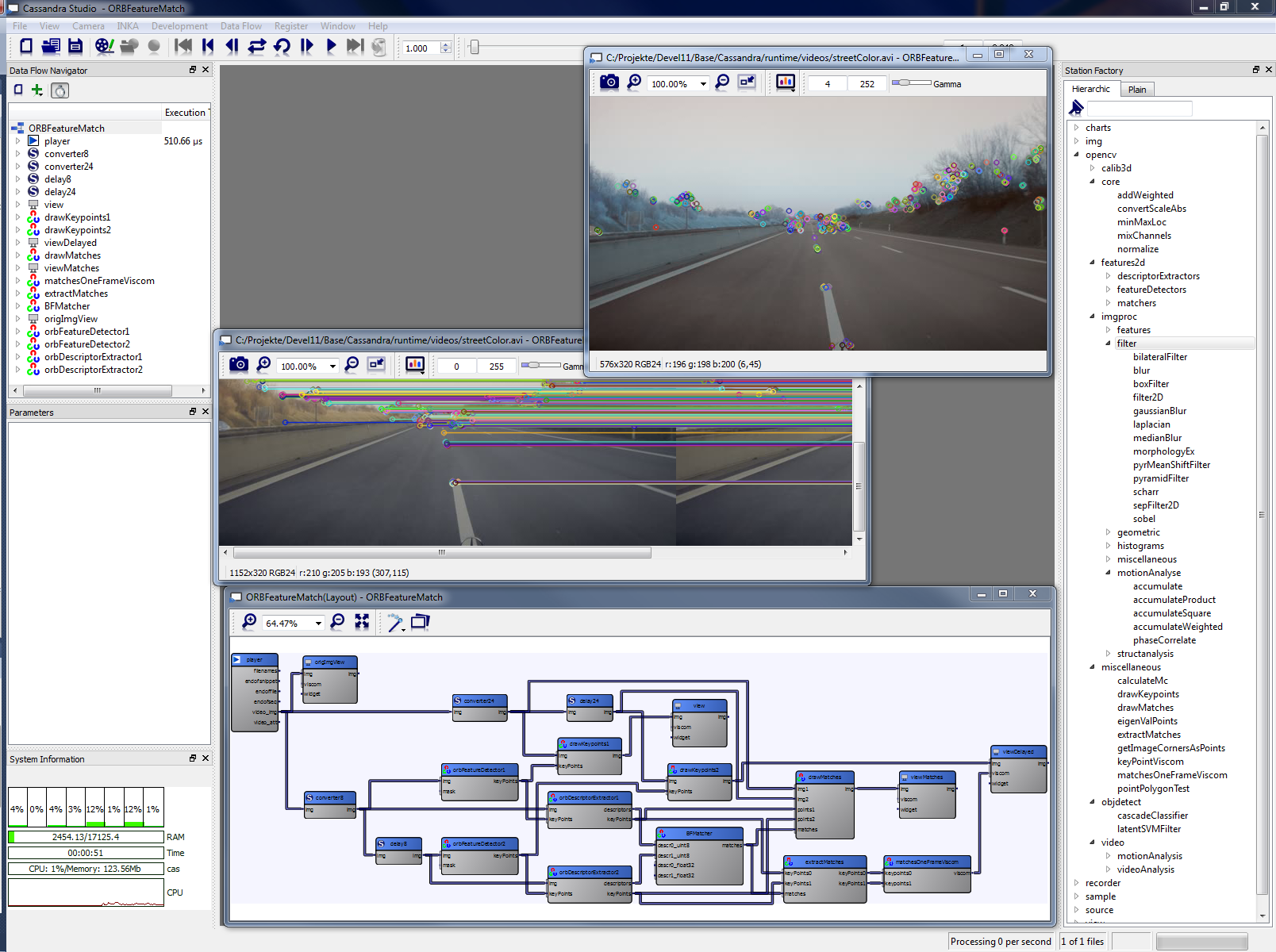Expand the charts node in Station Factory
The width and height of the screenshot is (1276, 952).
tap(1077, 127)
